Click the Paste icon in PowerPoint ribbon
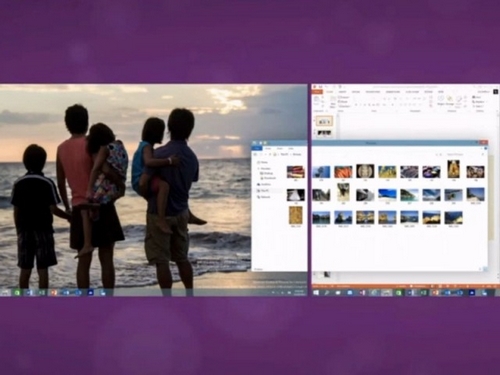Image resolution: width=500 pixels, height=375 pixels. tap(317, 101)
